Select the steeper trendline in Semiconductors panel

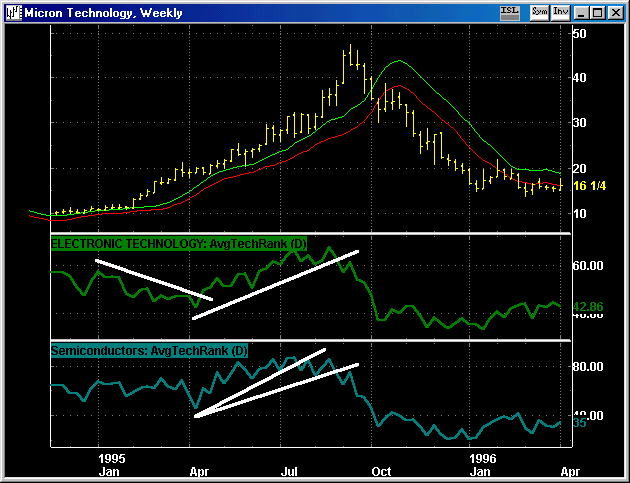click(260, 383)
